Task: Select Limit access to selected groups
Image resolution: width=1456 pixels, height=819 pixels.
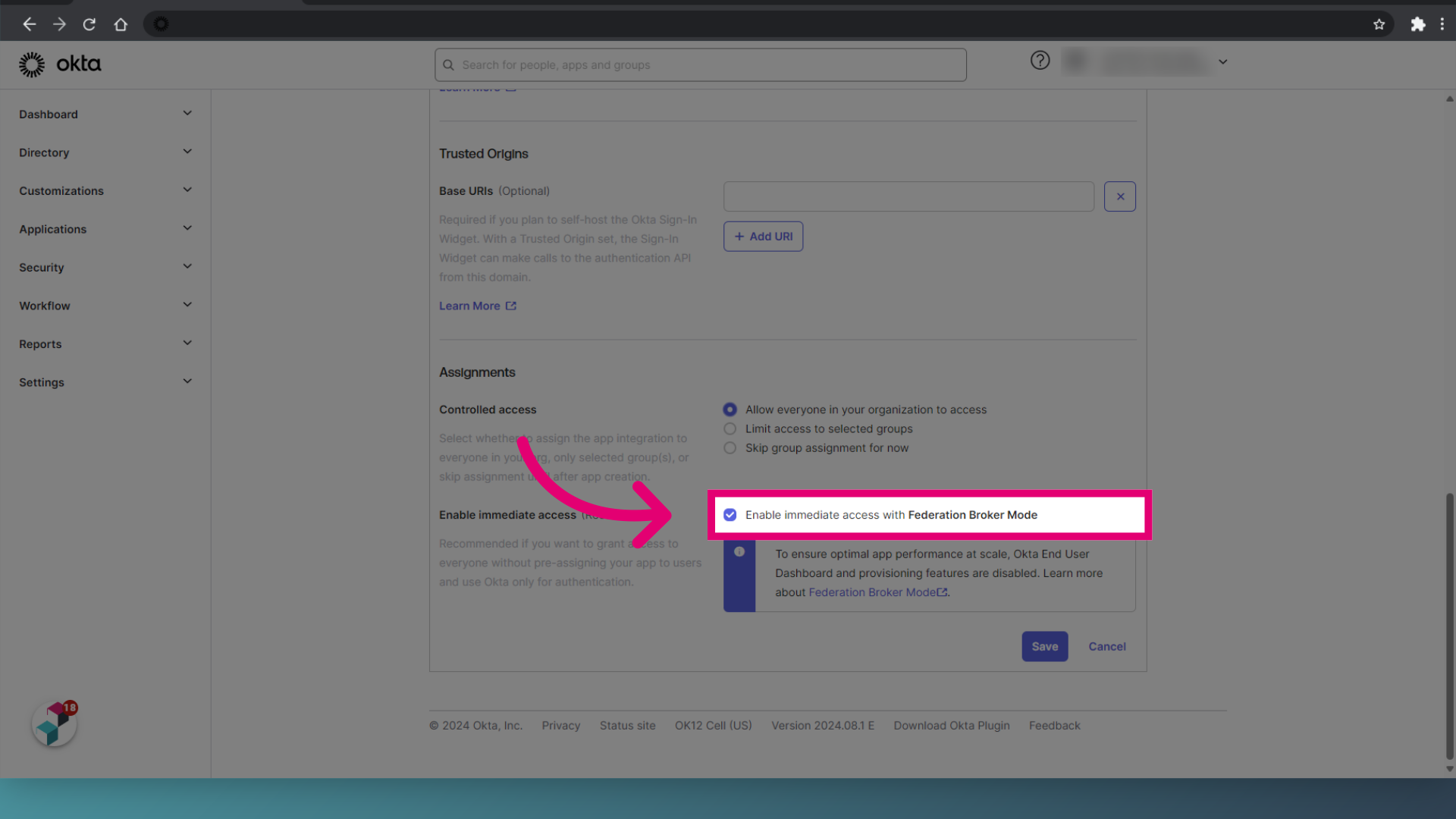Action: (x=730, y=428)
